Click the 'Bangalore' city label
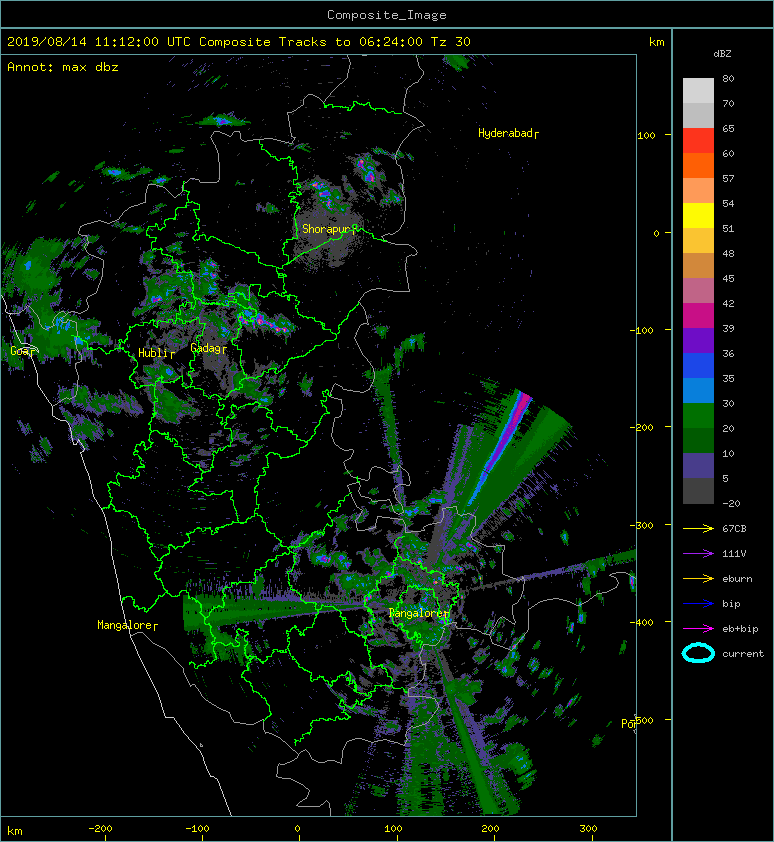Viewport: 774px width, 842px height. click(417, 613)
